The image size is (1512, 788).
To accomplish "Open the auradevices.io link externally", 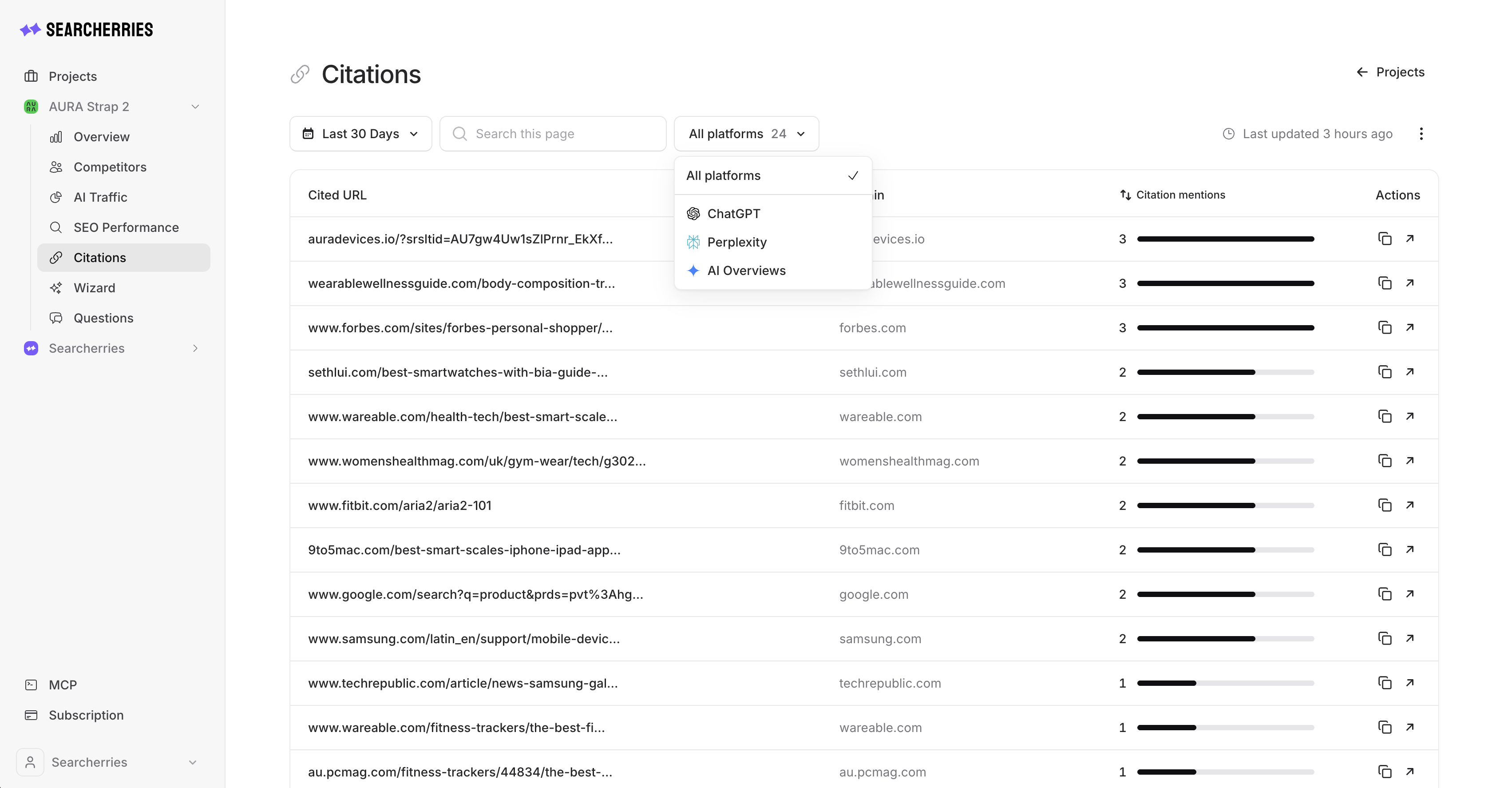I will click(x=1410, y=239).
